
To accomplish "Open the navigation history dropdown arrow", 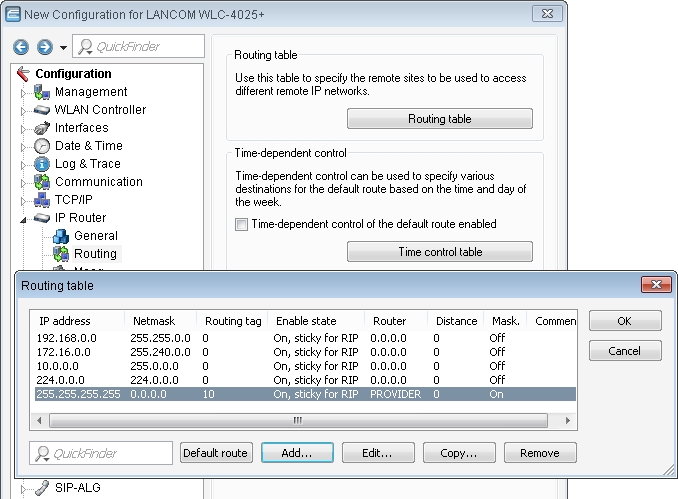I will pyautogui.click(x=63, y=47).
